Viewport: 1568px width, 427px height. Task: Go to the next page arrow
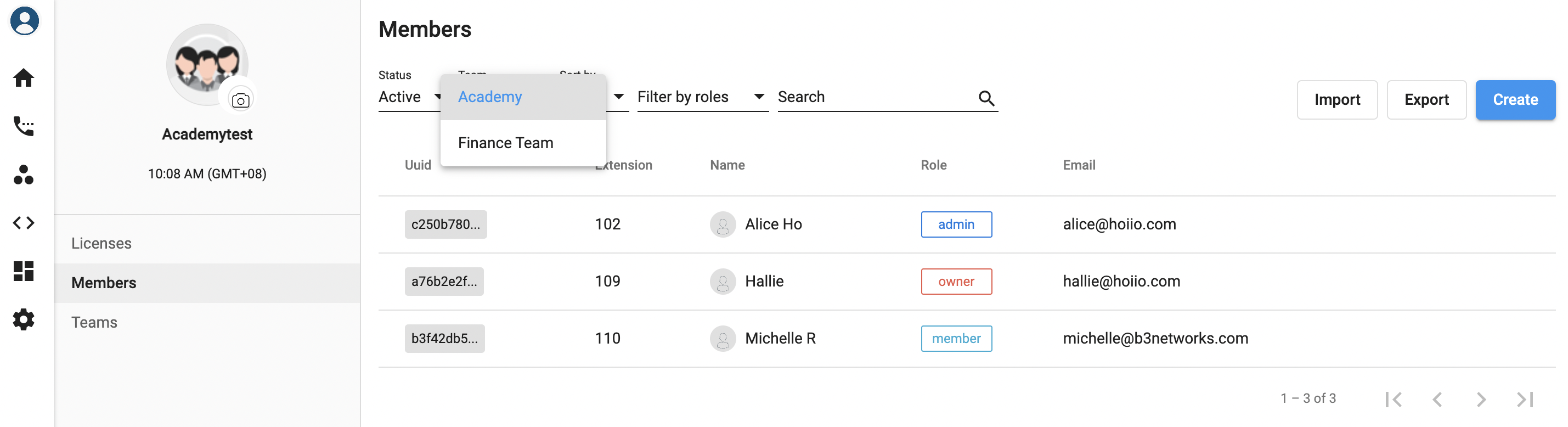tap(1481, 399)
